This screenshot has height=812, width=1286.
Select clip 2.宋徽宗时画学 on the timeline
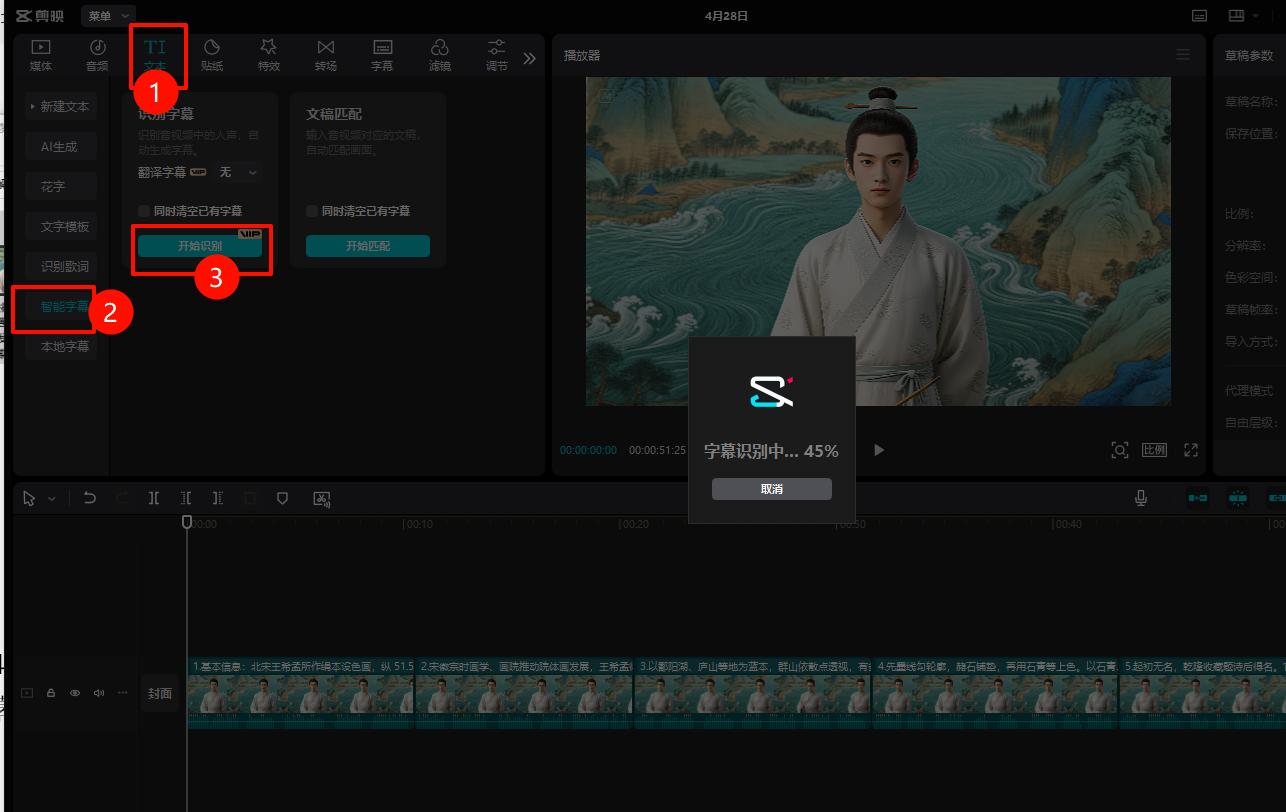(x=524, y=692)
